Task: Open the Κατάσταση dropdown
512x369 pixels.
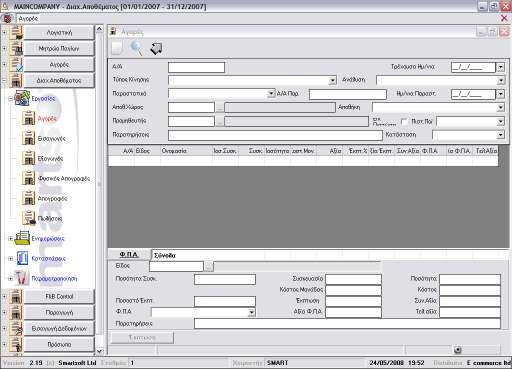Action: point(500,135)
